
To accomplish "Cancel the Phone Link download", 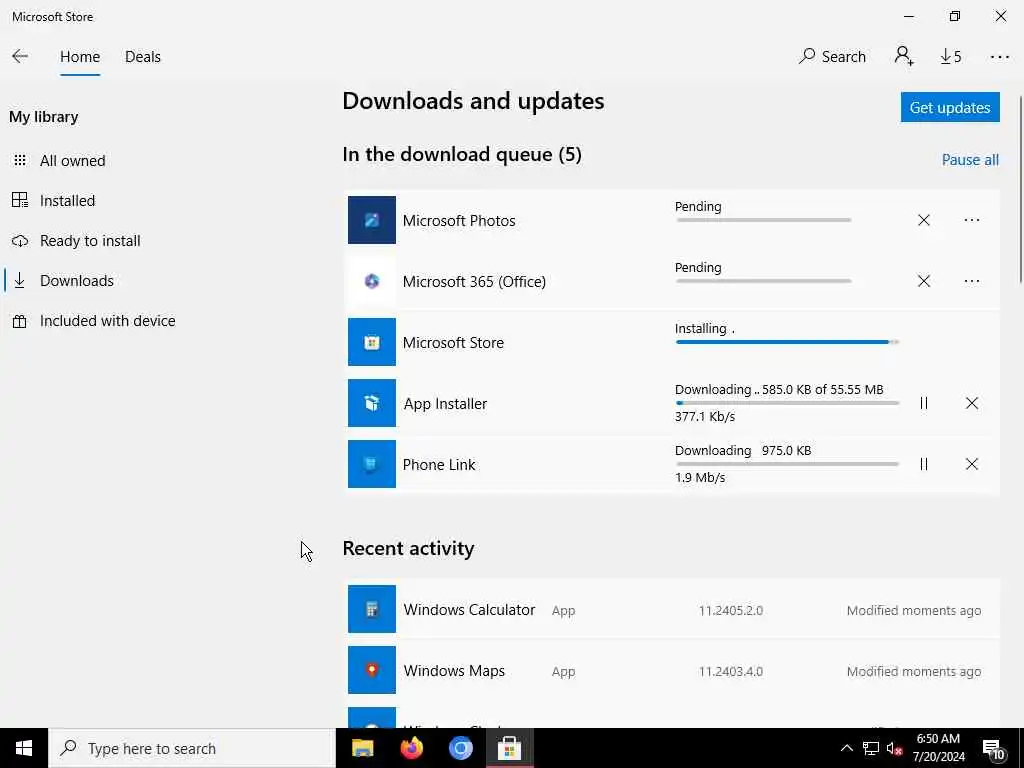I will click(972, 464).
